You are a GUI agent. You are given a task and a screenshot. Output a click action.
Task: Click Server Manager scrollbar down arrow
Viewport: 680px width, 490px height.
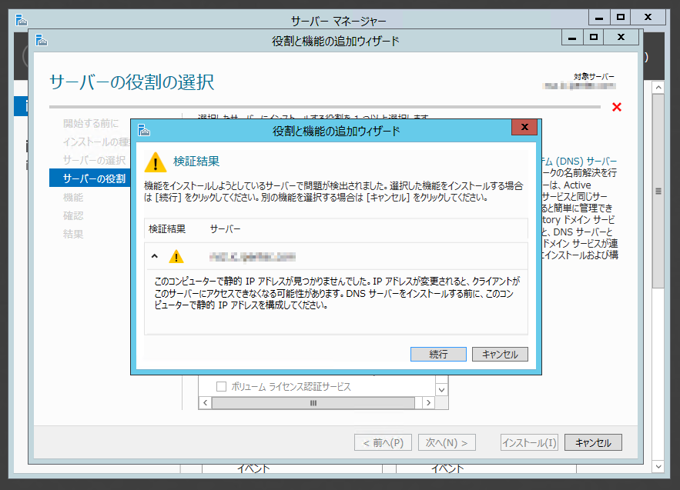[658, 467]
